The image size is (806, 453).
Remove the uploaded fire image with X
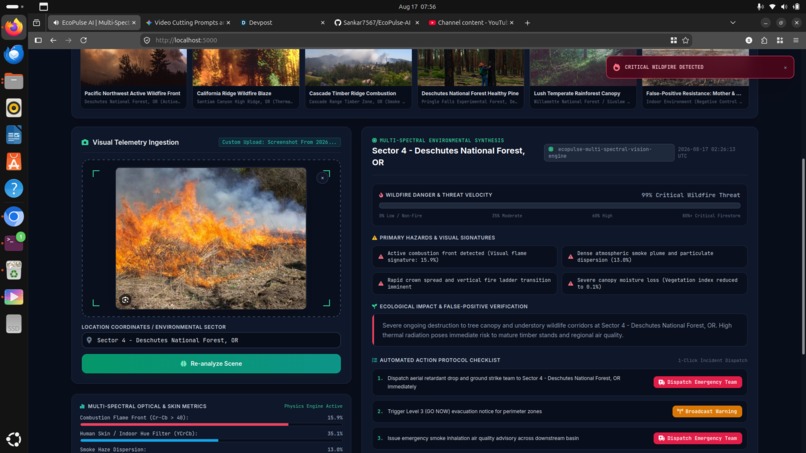click(x=323, y=178)
